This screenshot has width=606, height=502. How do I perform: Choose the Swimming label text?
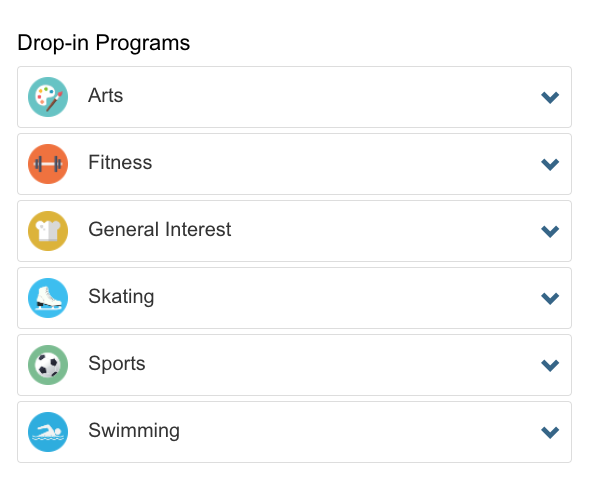pos(134,431)
